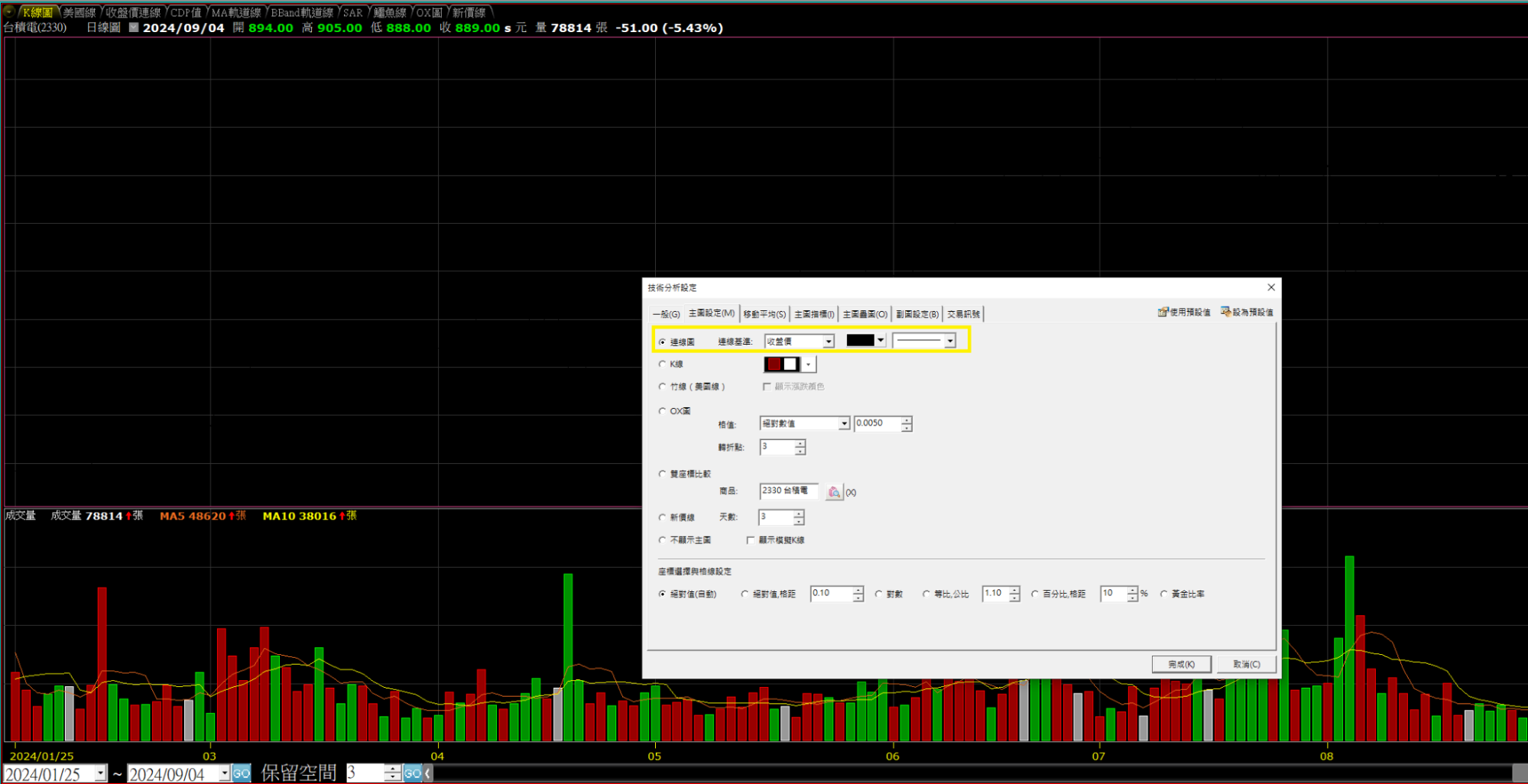
Task: Switch to the 移動平均(S) tab
Action: click(x=764, y=314)
